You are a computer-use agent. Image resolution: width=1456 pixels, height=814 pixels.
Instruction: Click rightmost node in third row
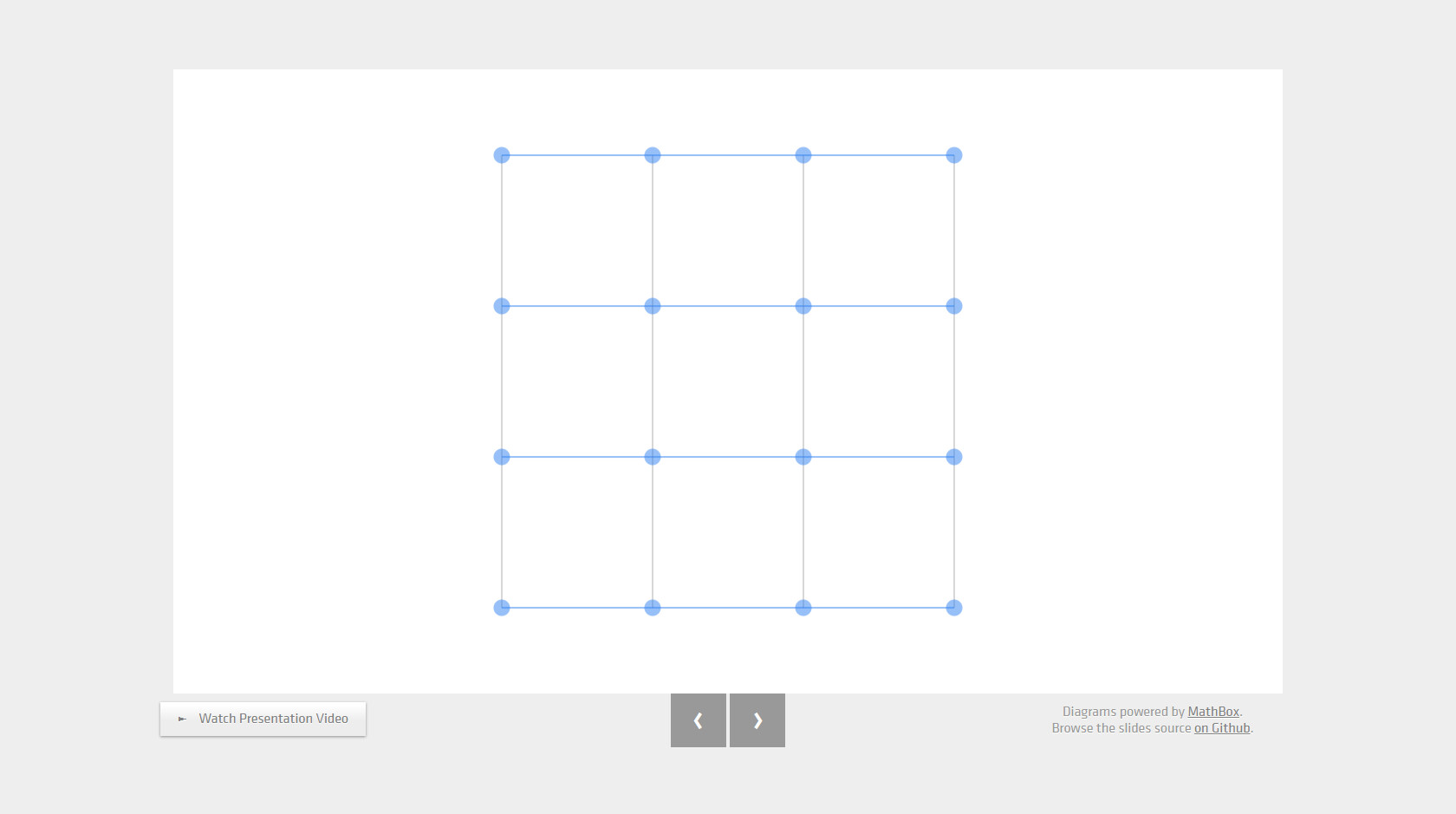click(x=954, y=457)
